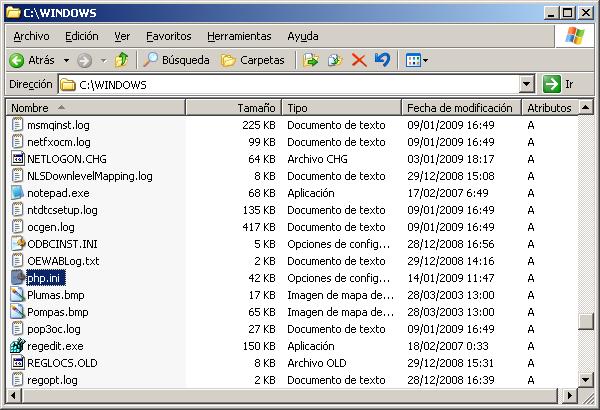Delete selected file with red X icon
This screenshot has height=410, width=600.
[359, 60]
